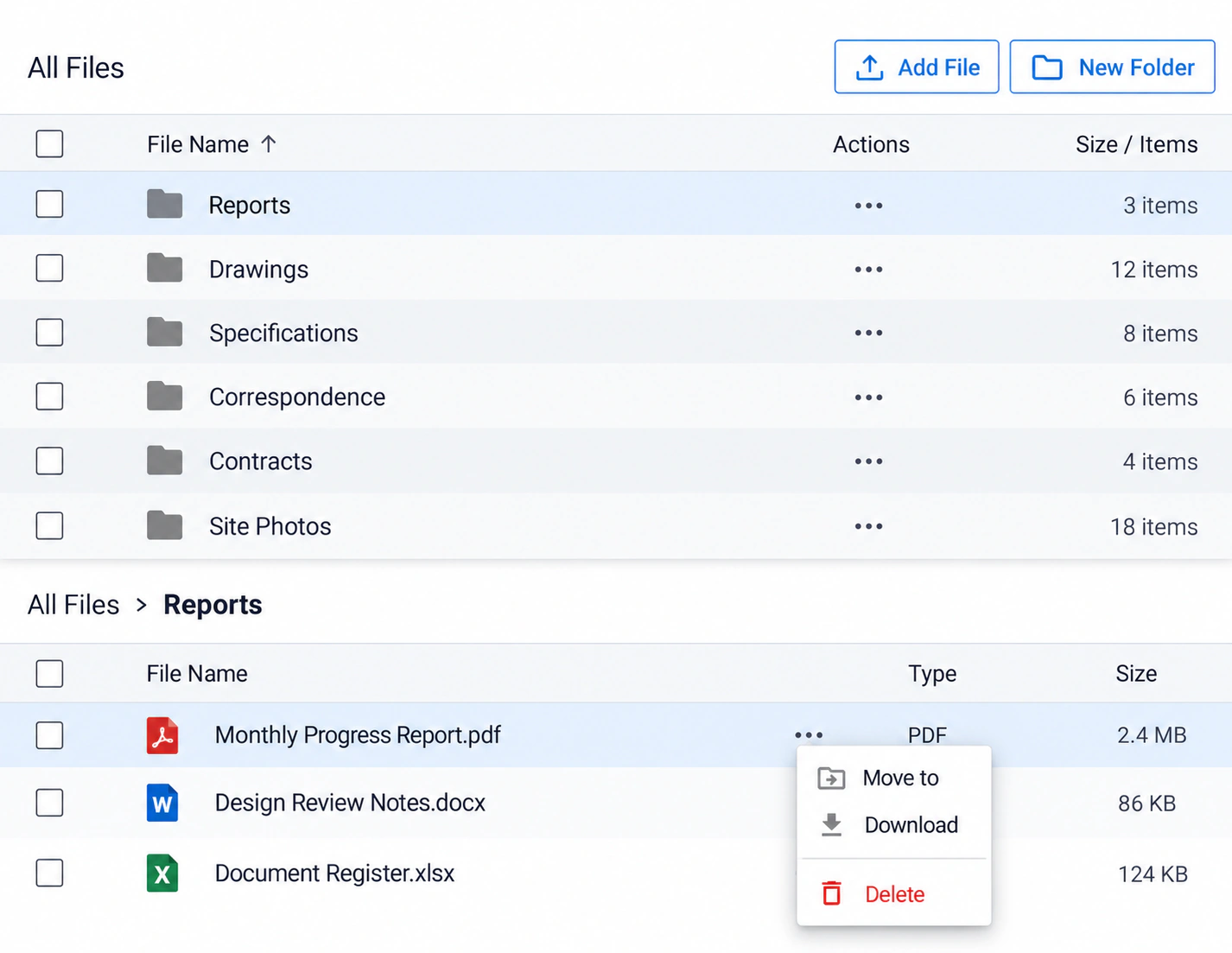This screenshot has width=1232, height=953.
Task: Open the Site Photos folder name
Action: tap(270, 526)
